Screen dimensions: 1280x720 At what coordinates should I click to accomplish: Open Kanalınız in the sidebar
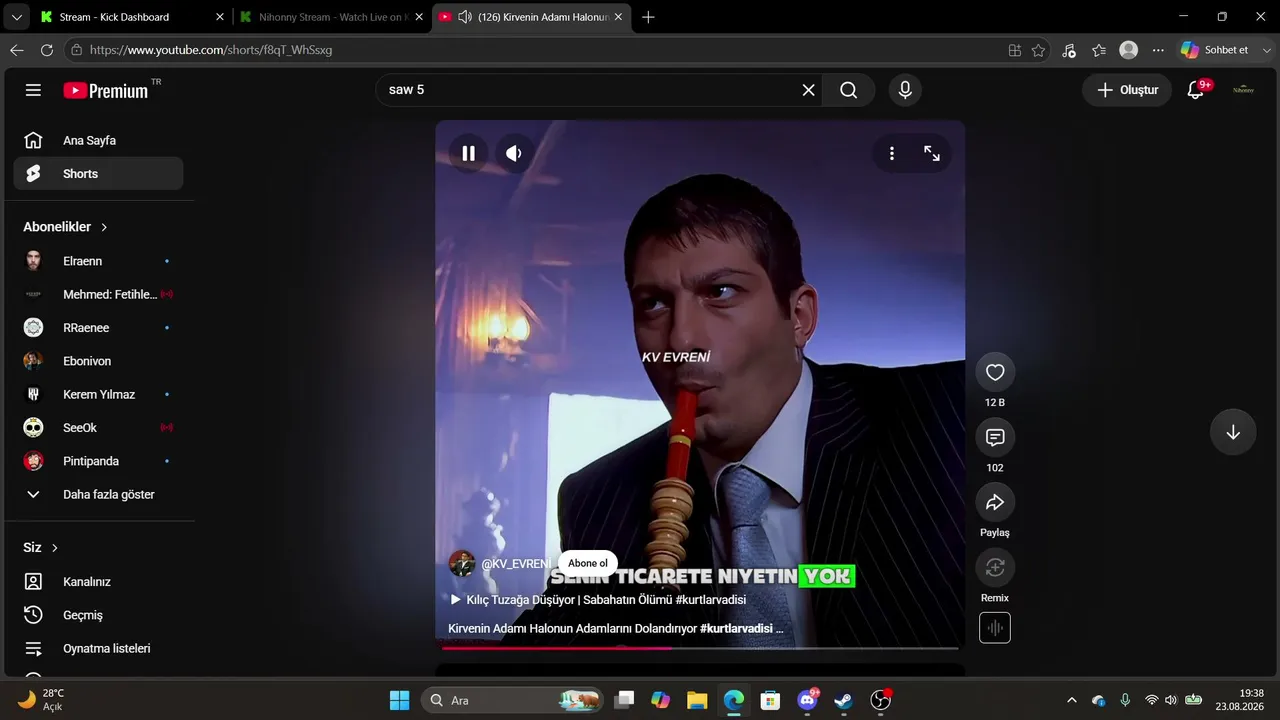(x=98, y=581)
